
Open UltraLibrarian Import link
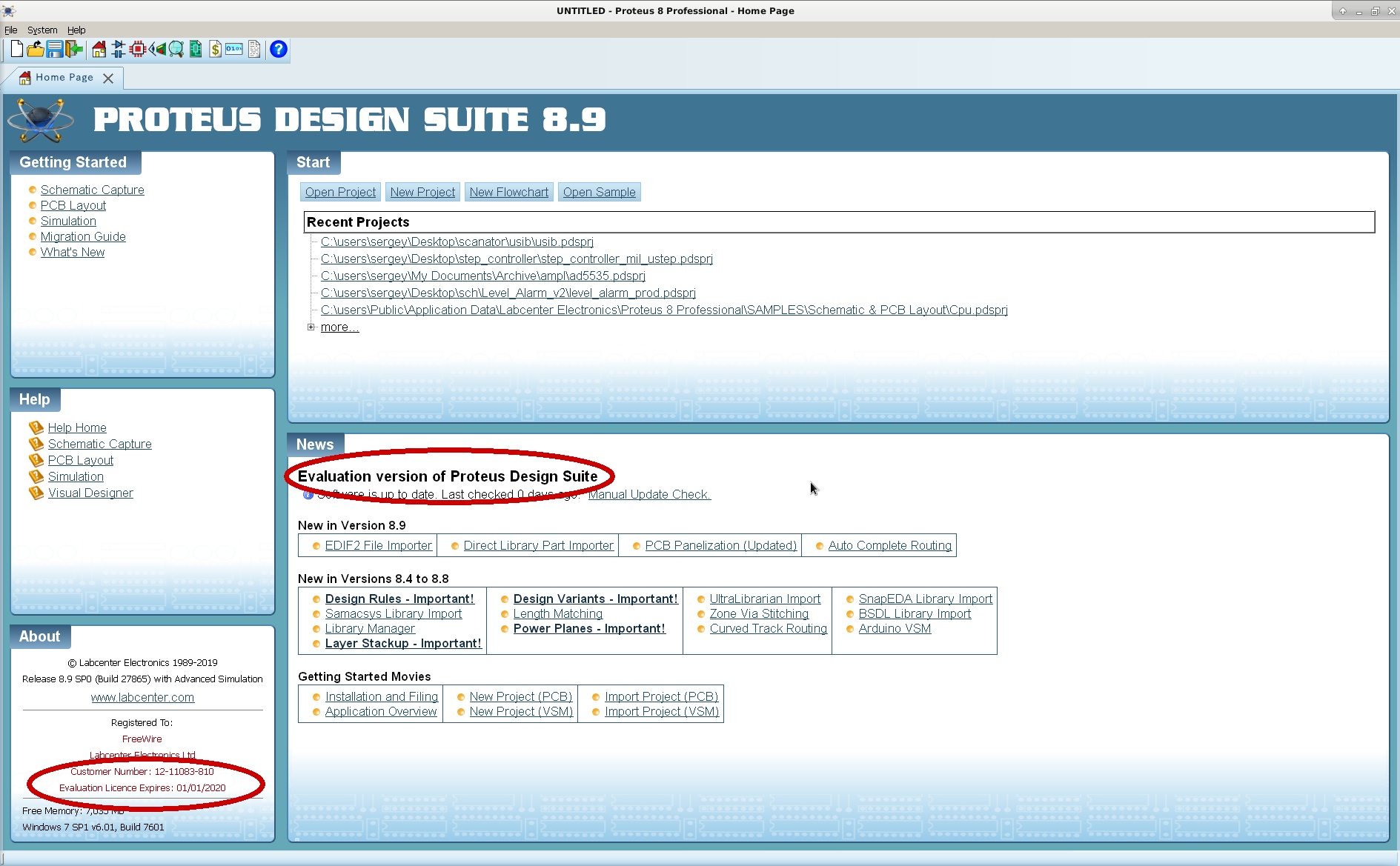[x=765, y=599]
